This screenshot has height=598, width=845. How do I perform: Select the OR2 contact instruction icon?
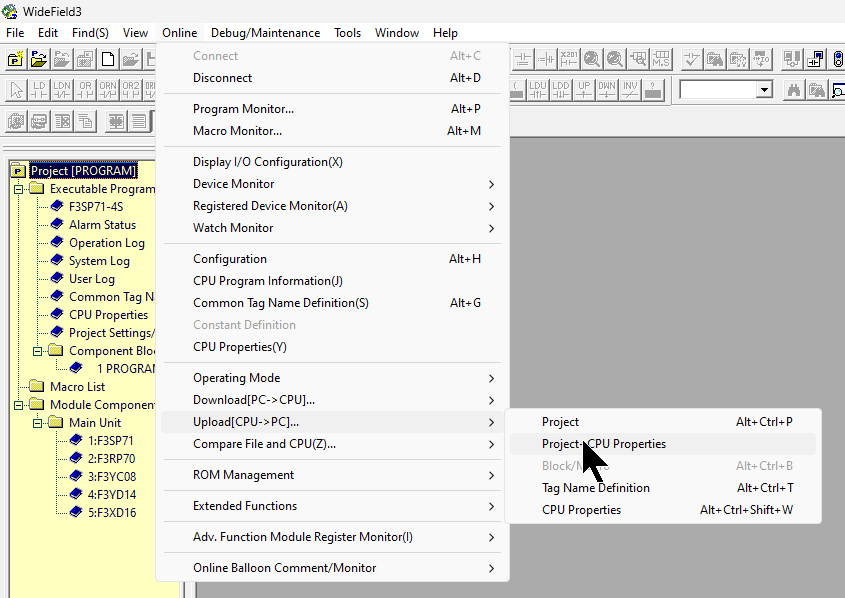131,90
